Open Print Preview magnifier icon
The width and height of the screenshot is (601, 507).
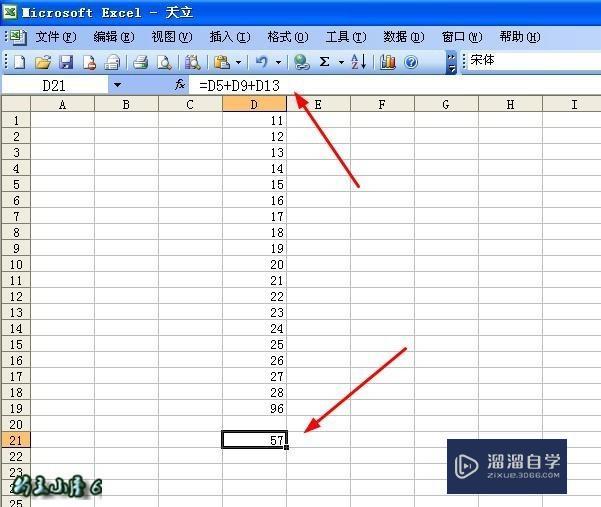point(164,62)
